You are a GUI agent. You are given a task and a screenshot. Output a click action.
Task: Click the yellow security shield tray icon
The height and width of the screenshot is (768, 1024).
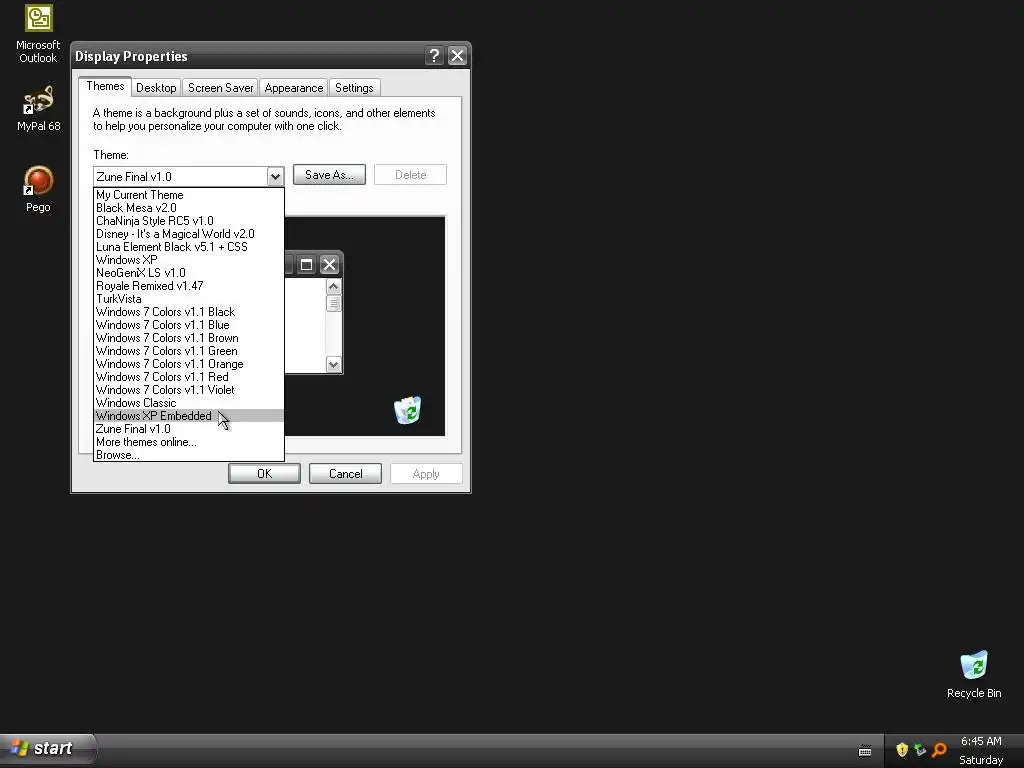click(x=902, y=749)
